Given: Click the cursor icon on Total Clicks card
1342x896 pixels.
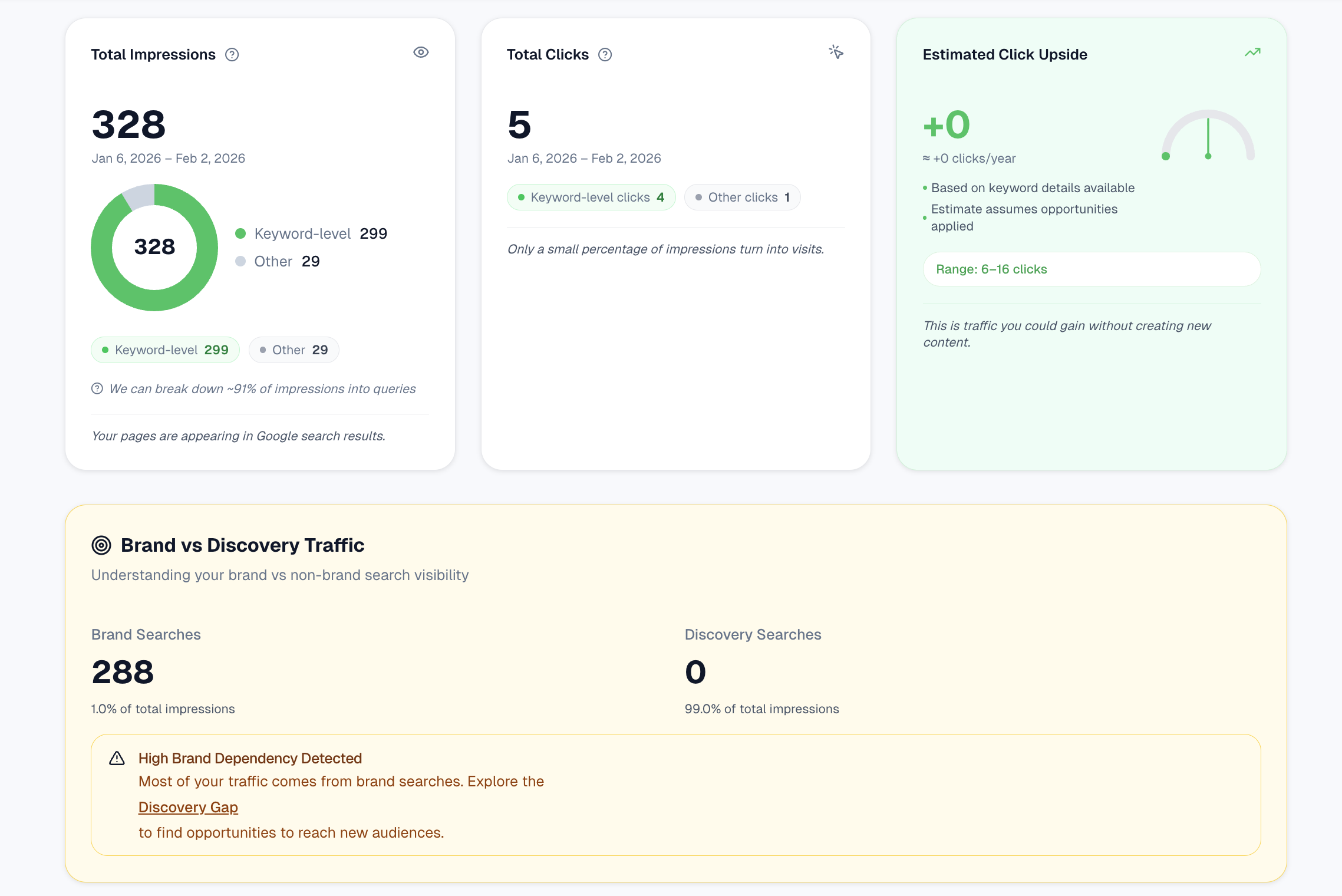Looking at the screenshot, I should pos(836,52).
